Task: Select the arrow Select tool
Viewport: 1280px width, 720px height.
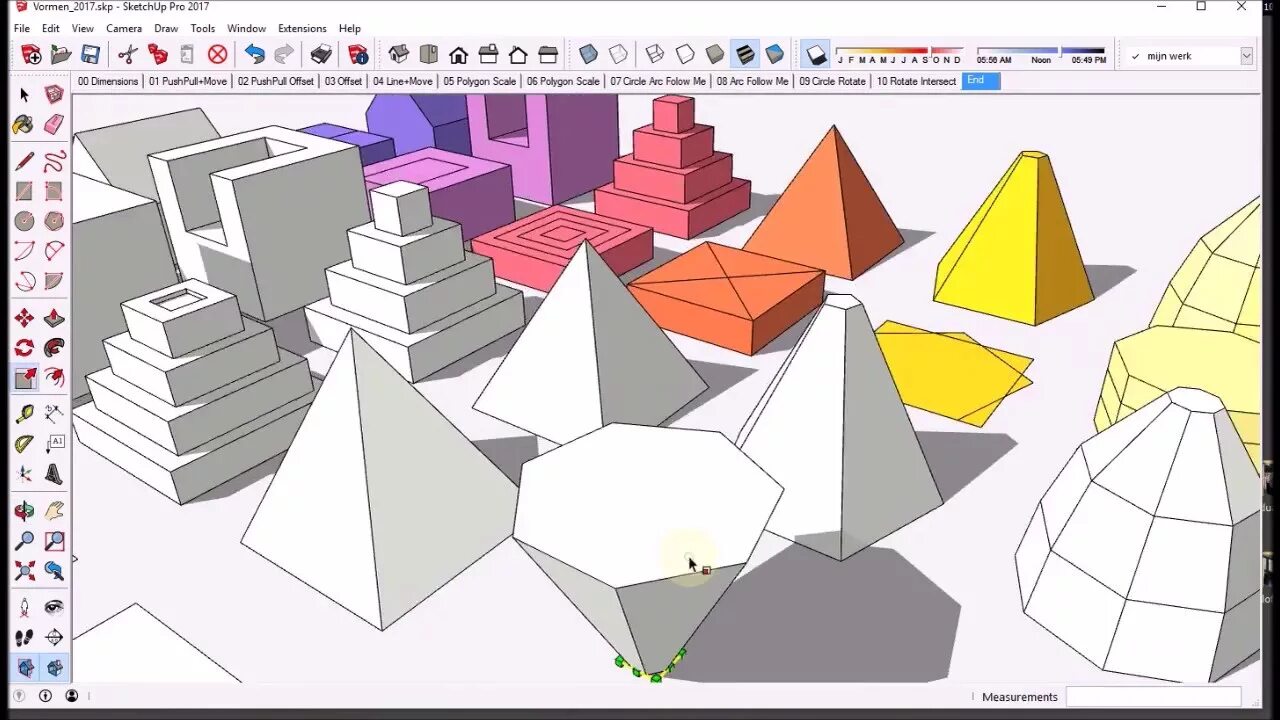Action: [25, 95]
